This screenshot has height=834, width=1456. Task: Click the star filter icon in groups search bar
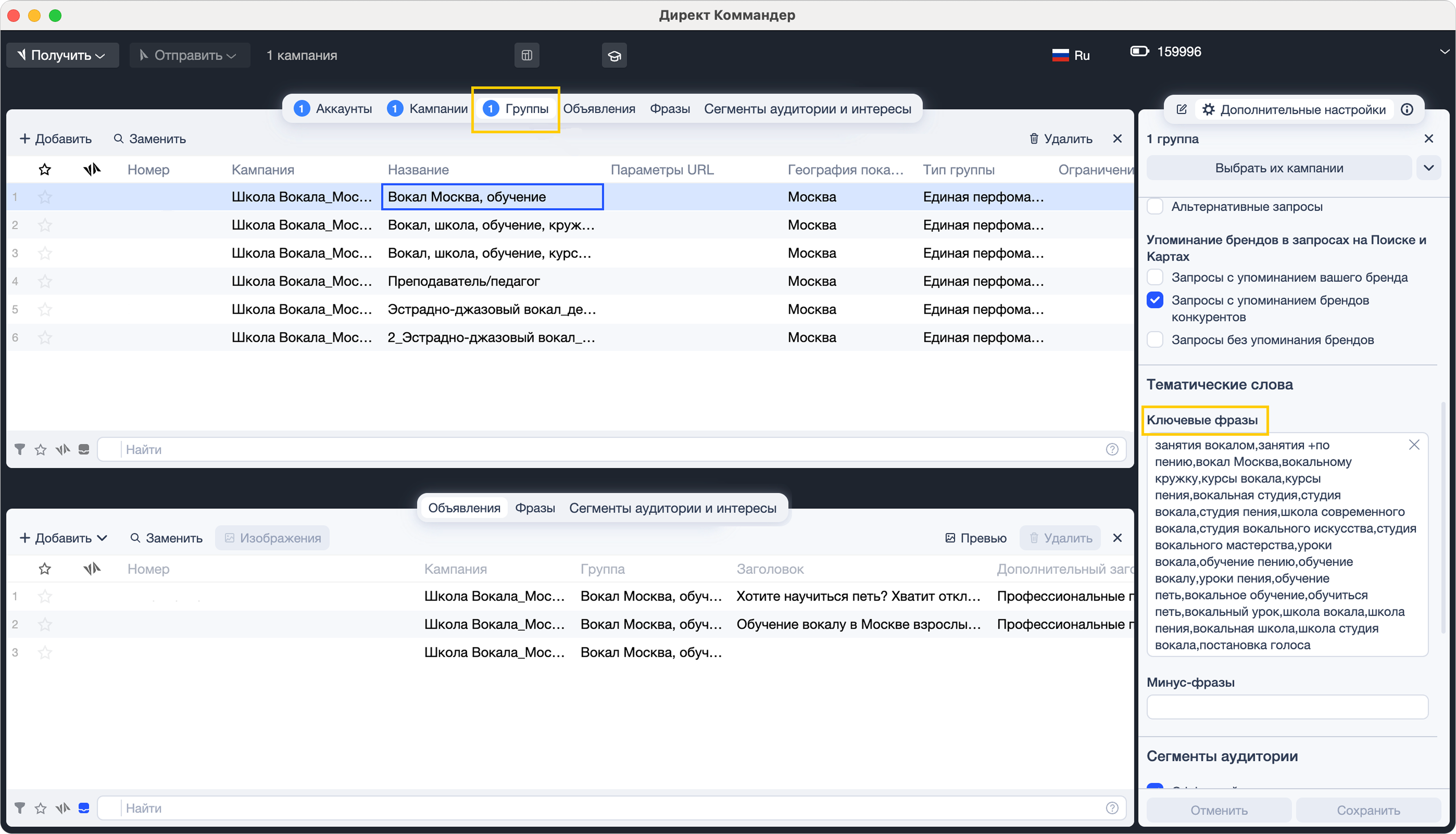point(41,450)
